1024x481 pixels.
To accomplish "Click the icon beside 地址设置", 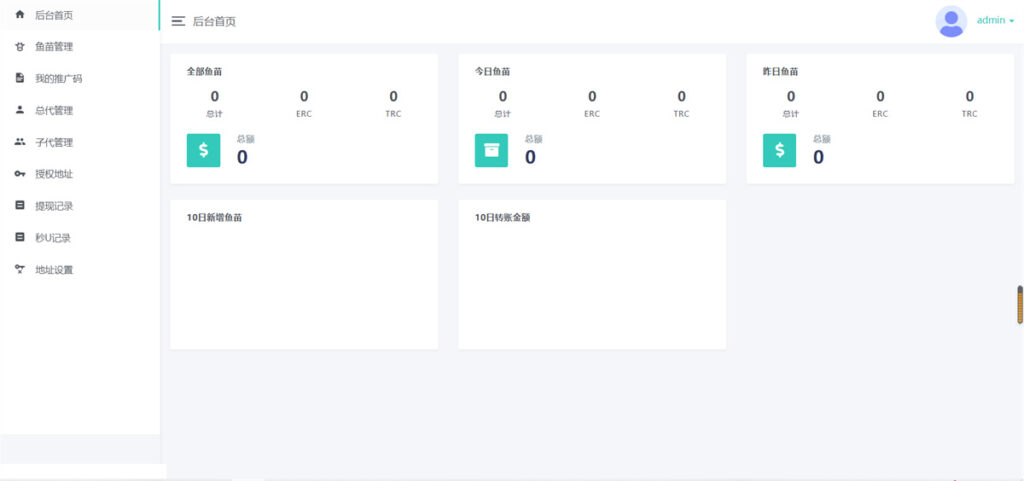I will coord(20,270).
